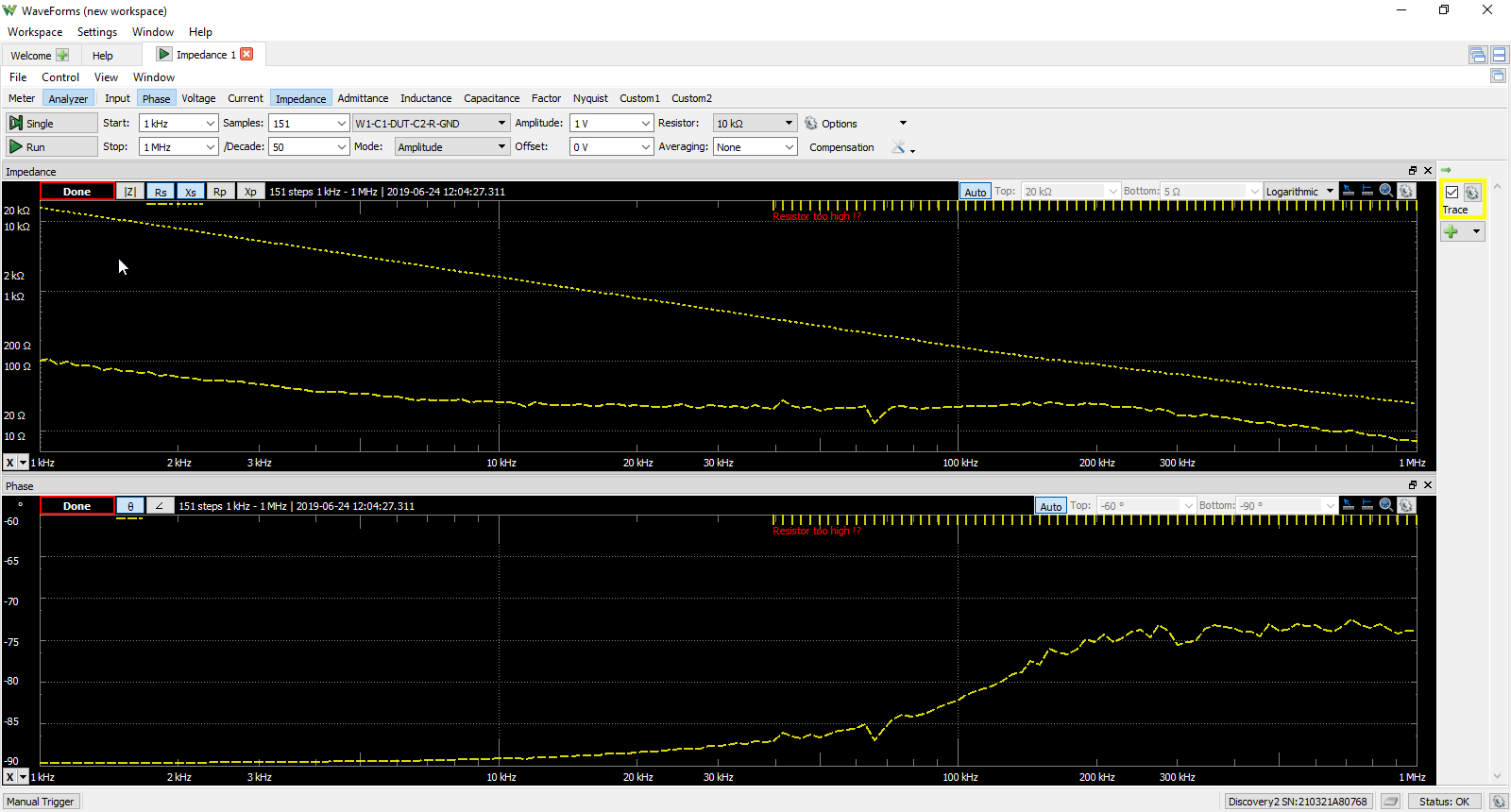
Task: Open the Workspace menu
Action: click(x=35, y=31)
